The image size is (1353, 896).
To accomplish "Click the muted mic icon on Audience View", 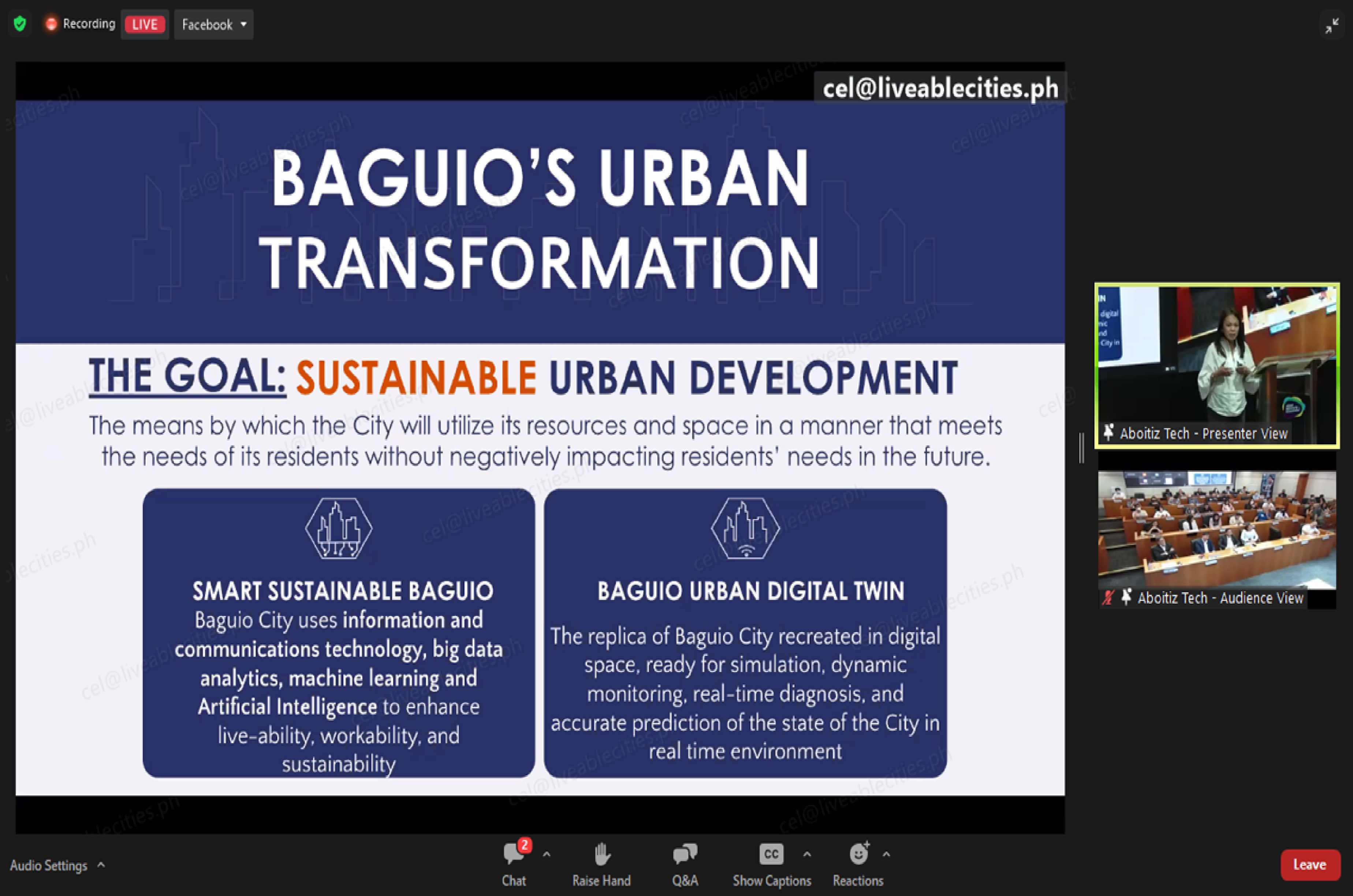I will (x=1108, y=598).
